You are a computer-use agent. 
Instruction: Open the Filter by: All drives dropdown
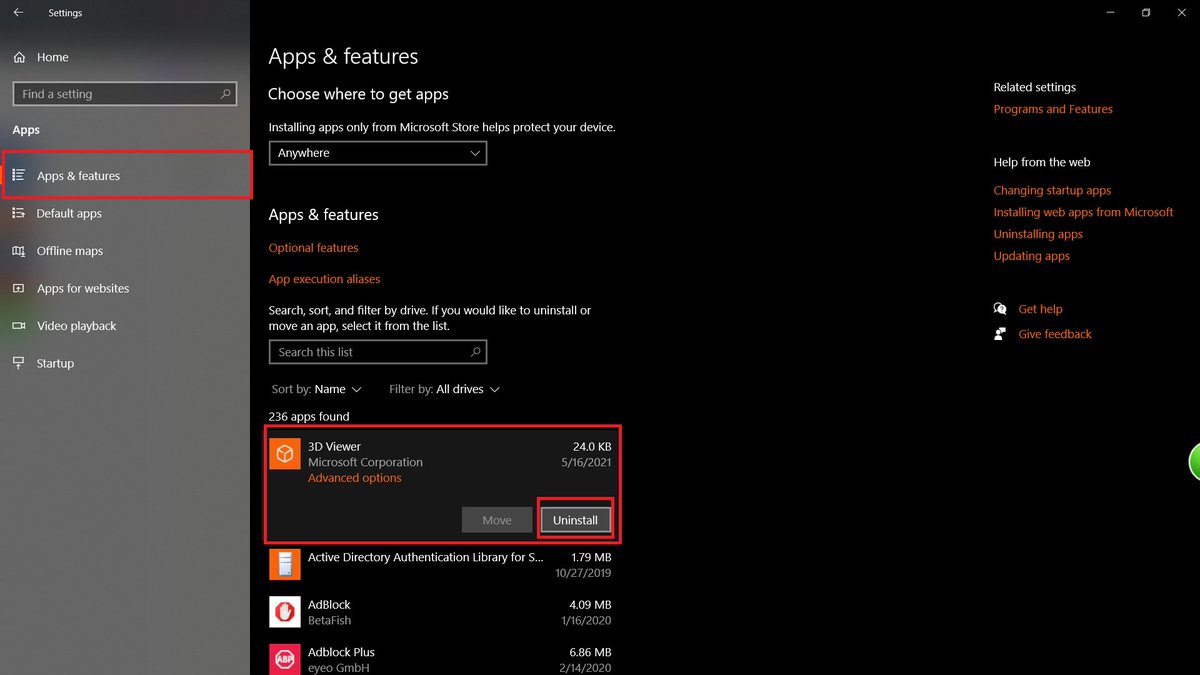(444, 389)
